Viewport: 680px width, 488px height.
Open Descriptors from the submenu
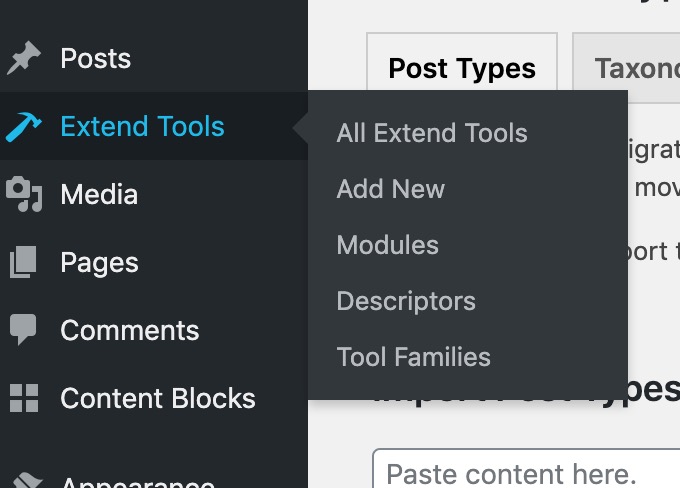(406, 301)
